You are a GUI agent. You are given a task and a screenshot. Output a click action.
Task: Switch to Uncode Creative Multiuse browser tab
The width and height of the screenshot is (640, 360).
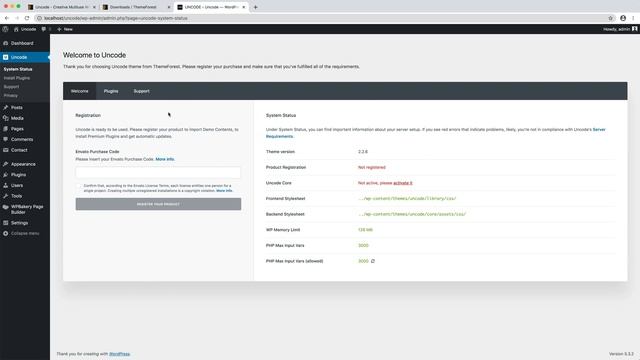(x=62, y=7)
